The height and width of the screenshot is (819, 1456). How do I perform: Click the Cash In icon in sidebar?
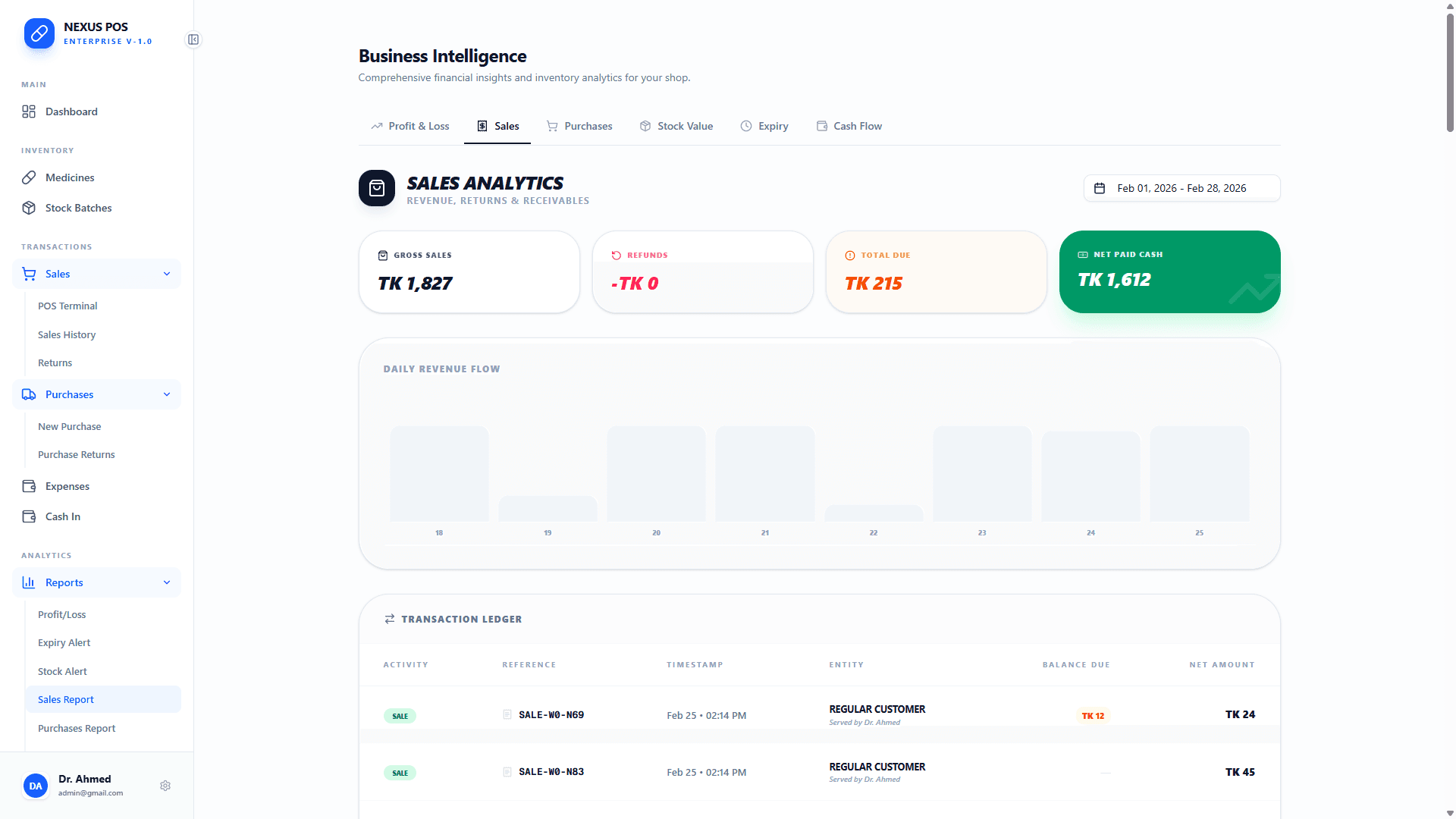click(29, 516)
